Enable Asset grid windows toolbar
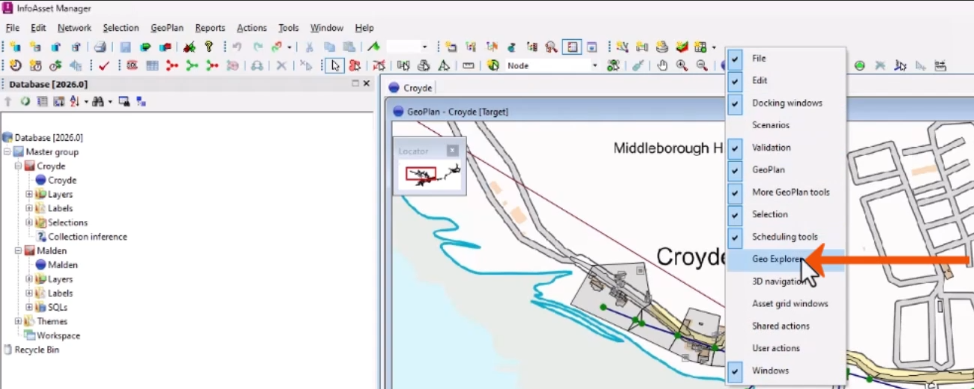 coord(786,304)
